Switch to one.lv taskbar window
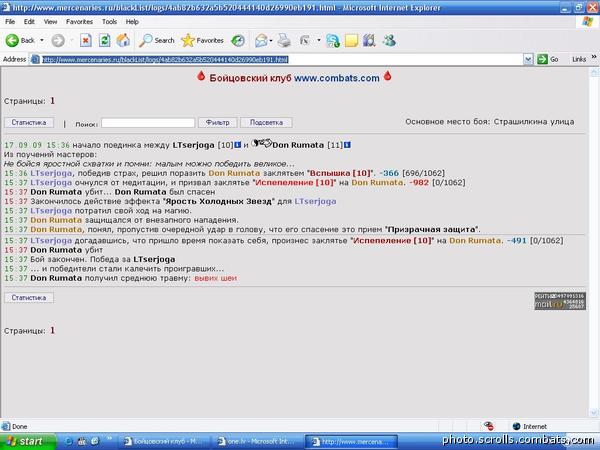Image resolution: width=600 pixels, height=450 pixels. 258,442
